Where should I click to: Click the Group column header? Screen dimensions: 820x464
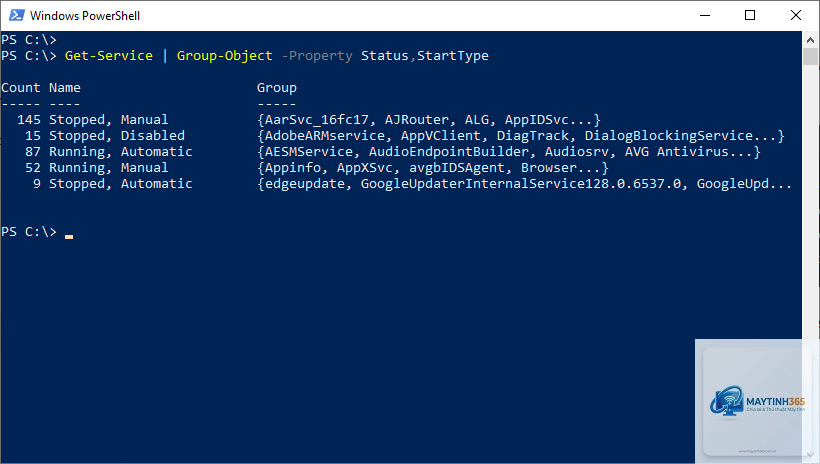tap(277, 88)
